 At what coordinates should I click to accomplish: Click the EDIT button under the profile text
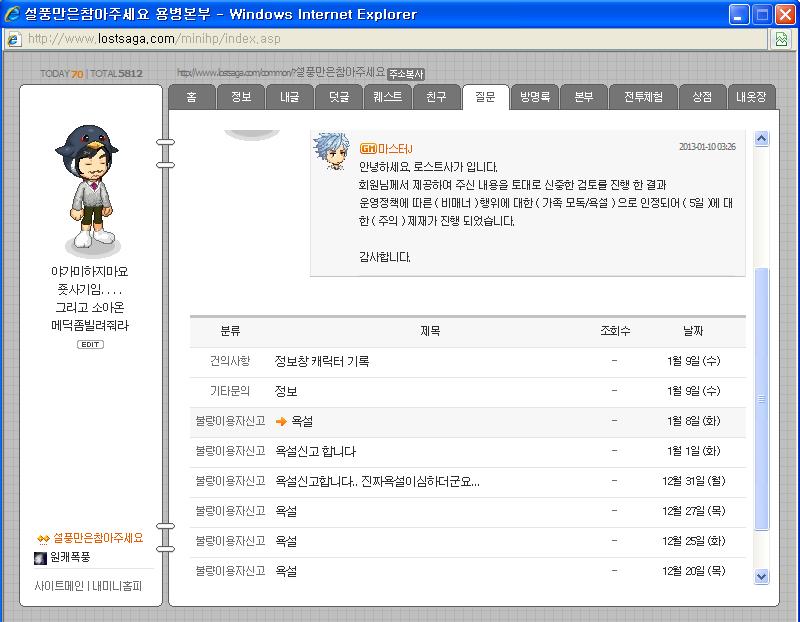tap(90, 344)
